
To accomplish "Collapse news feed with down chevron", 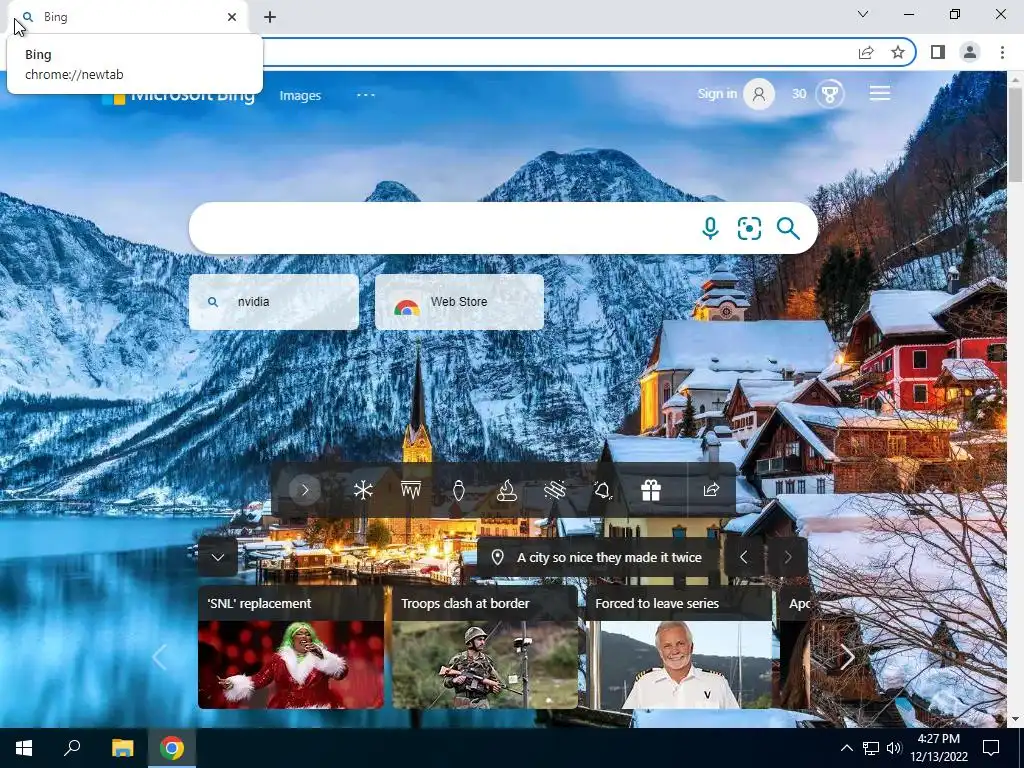I will pyautogui.click(x=217, y=557).
